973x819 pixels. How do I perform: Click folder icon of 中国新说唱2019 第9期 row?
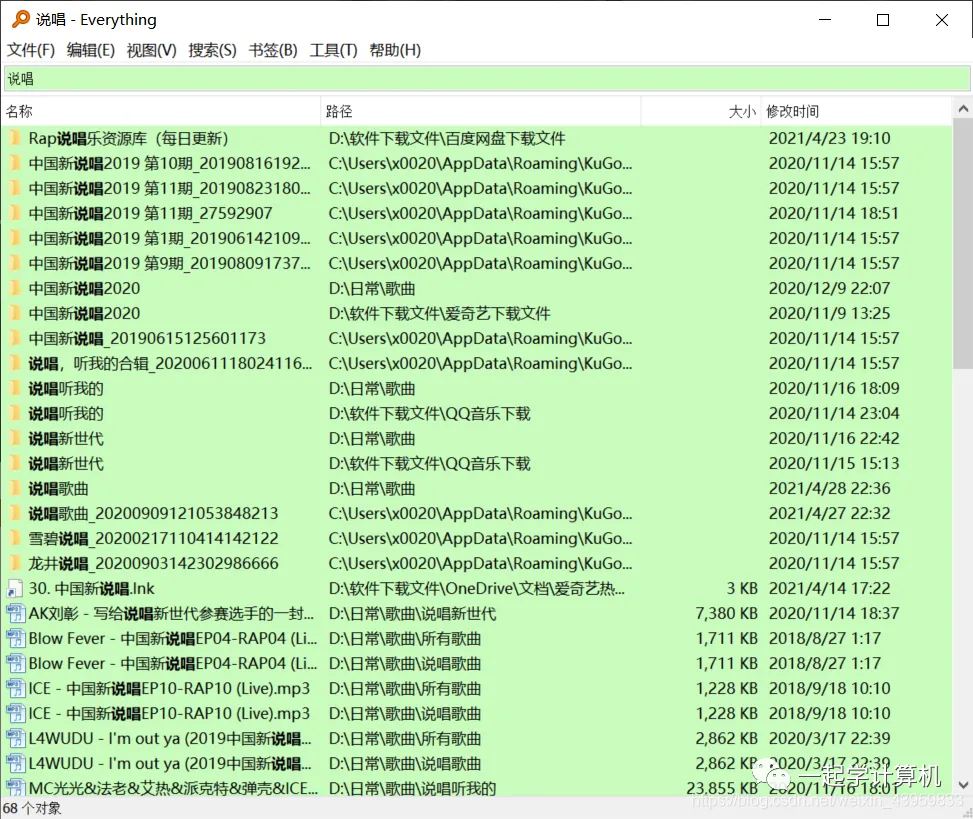[15, 263]
